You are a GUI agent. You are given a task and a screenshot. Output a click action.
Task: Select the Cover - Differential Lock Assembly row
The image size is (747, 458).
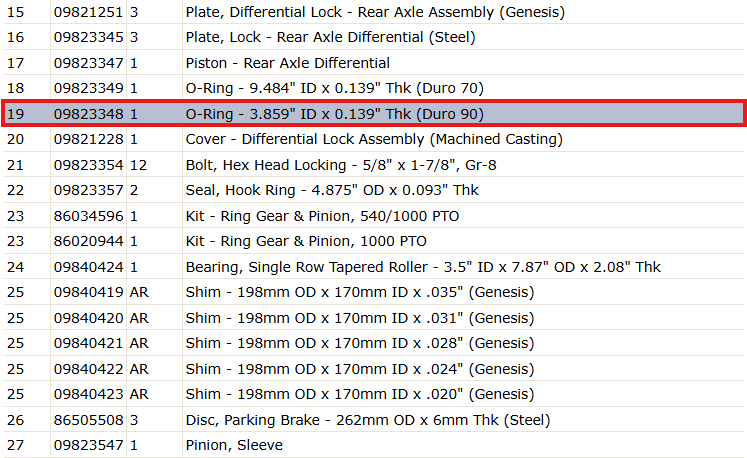click(x=374, y=139)
